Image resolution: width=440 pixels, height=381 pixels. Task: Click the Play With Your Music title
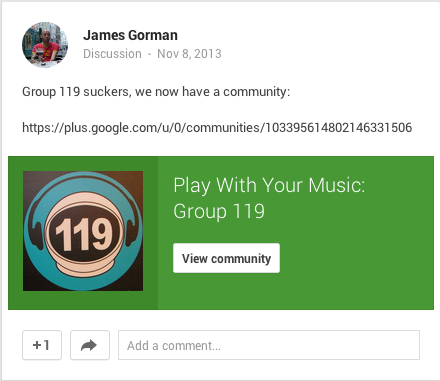pos(269,185)
